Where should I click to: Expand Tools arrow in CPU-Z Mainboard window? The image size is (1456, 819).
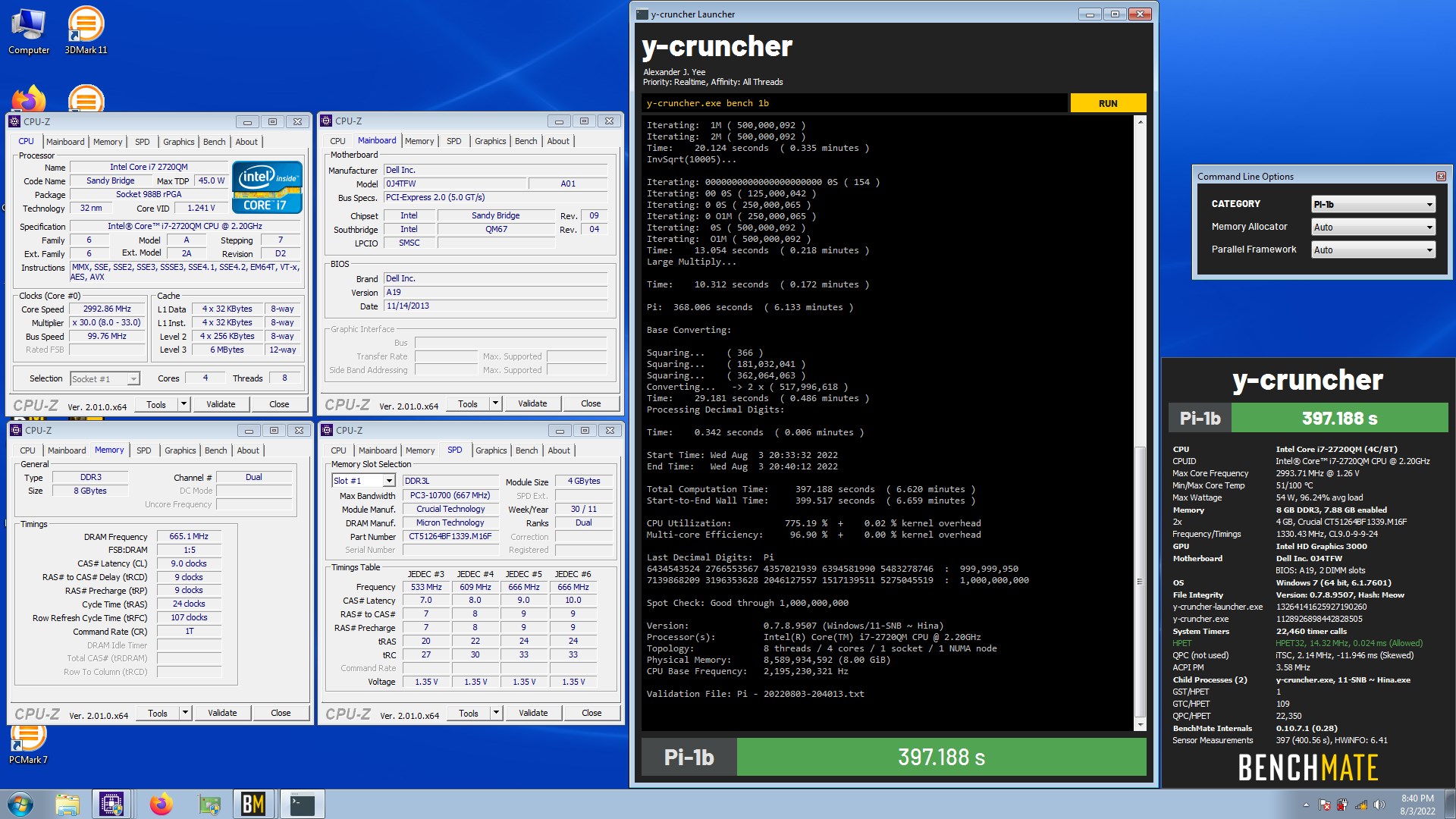495,403
